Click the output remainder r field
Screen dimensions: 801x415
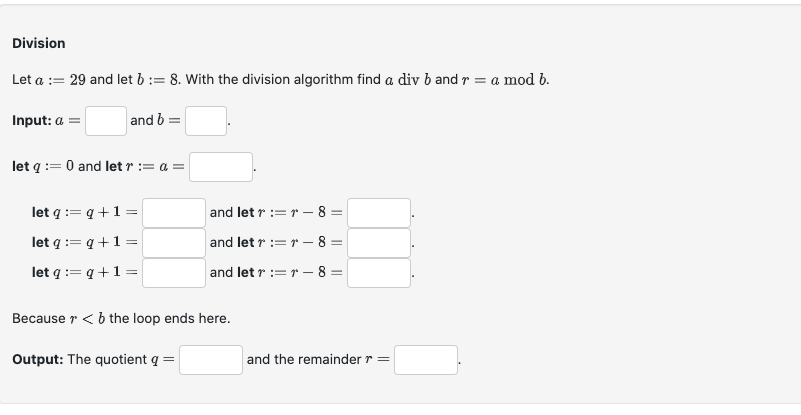tap(426, 360)
